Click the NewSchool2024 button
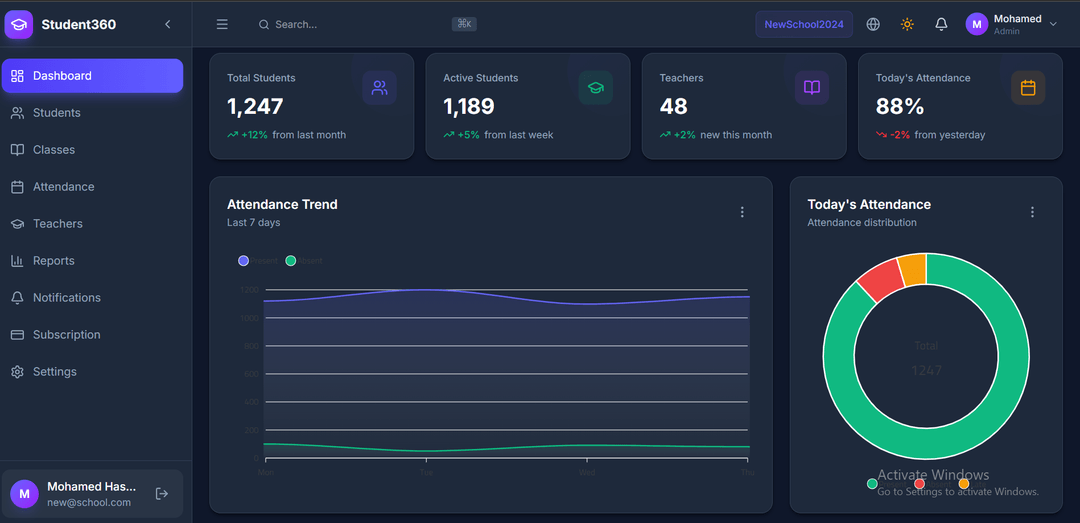This screenshot has width=1080, height=523. pos(804,24)
